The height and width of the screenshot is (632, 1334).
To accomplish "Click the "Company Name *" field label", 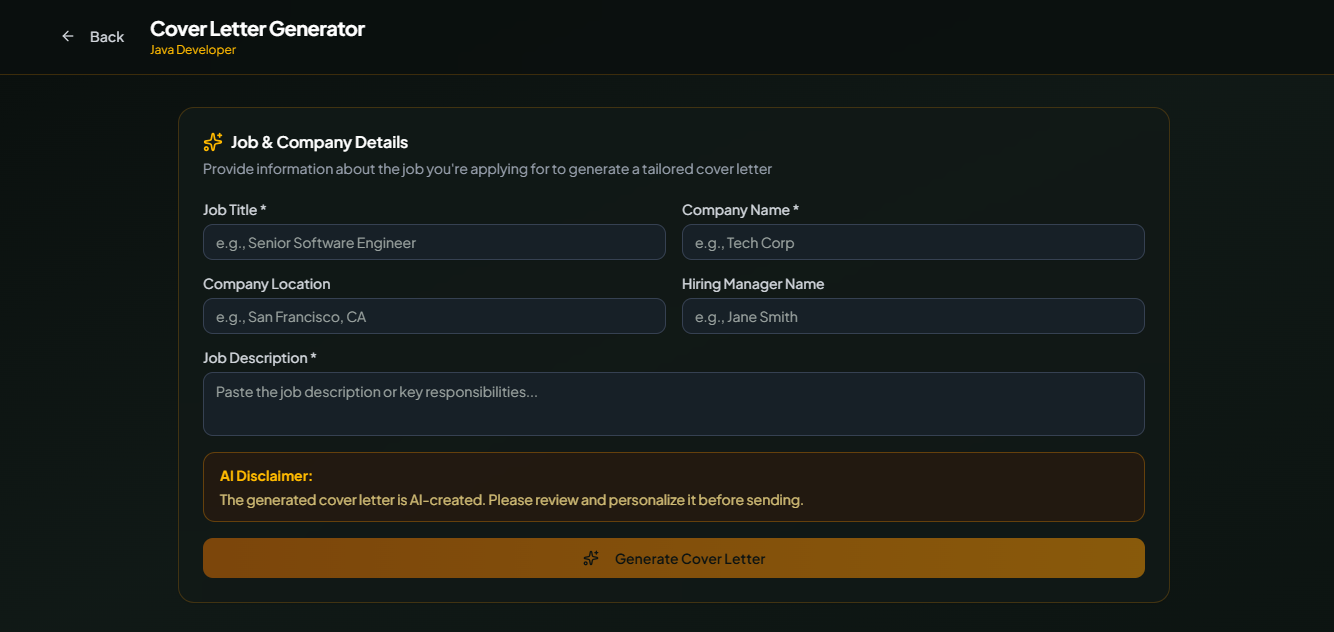I will [x=740, y=210].
